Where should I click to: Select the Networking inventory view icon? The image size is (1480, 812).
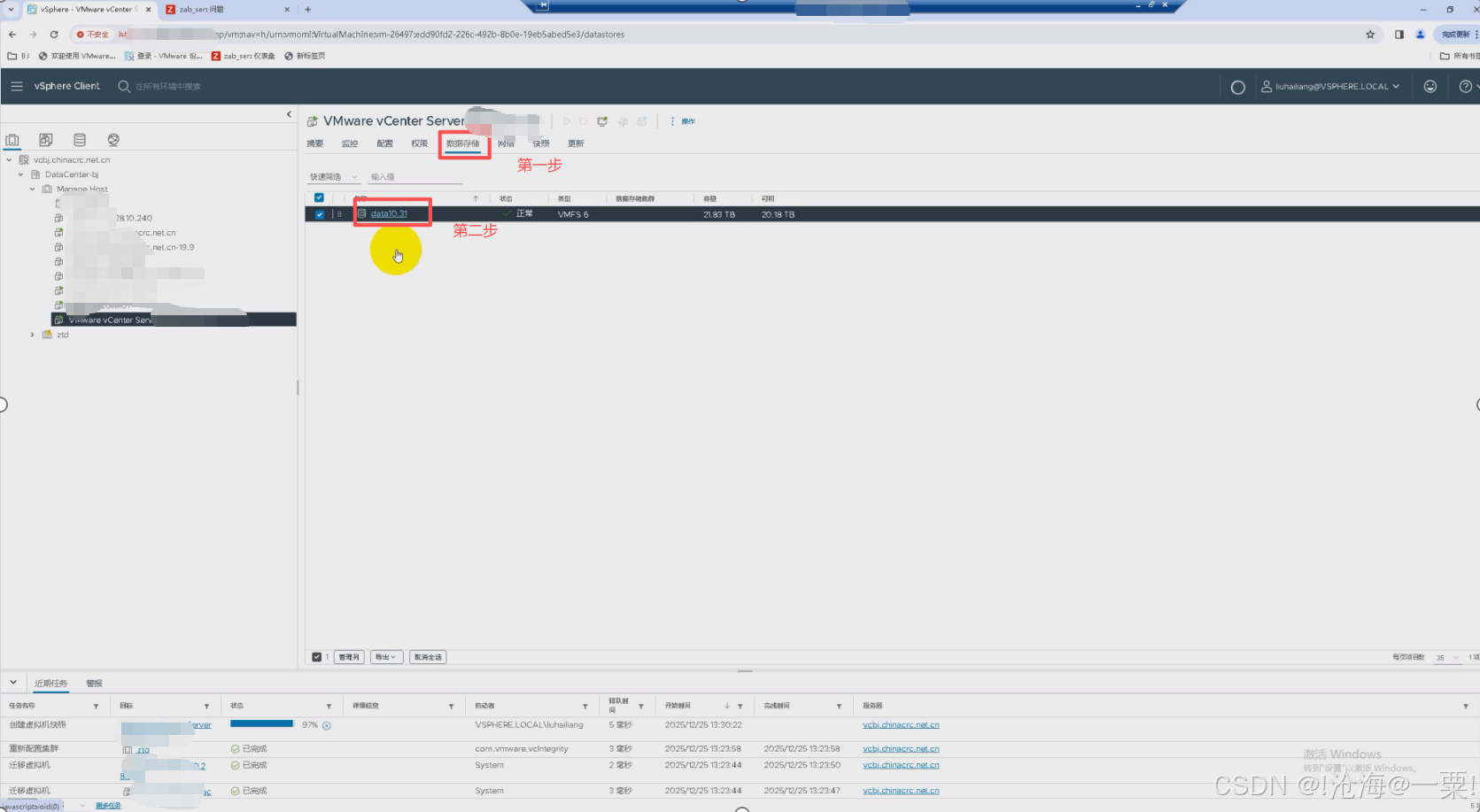(113, 140)
